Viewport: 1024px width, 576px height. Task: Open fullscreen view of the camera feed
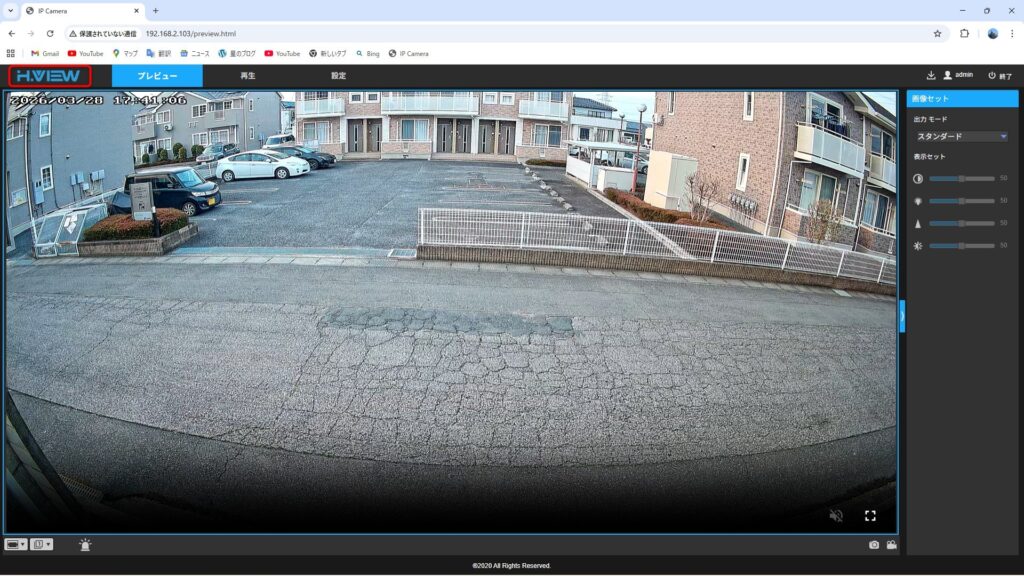(870, 516)
